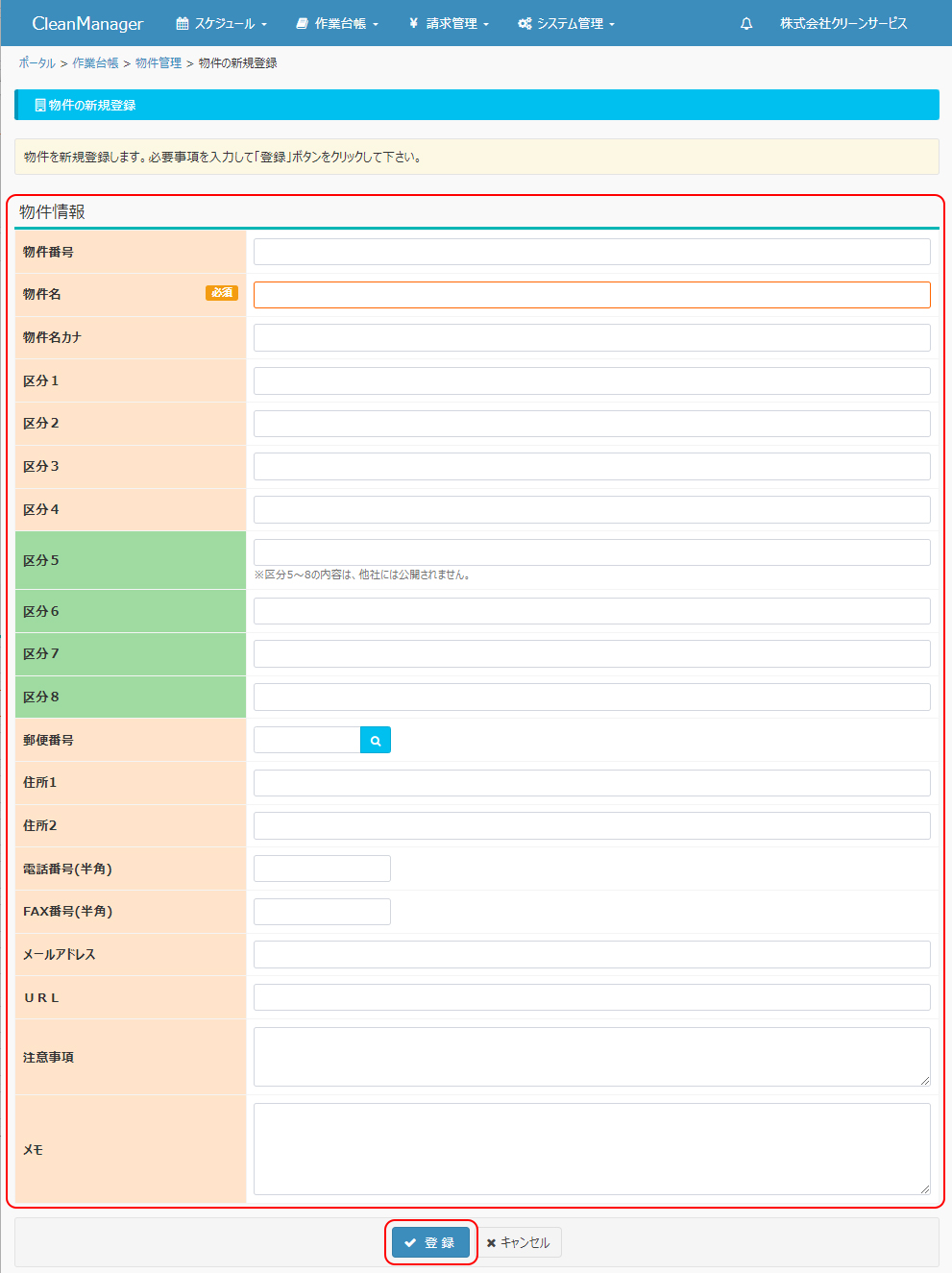Image resolution: width=952 pixels, height=1273 pixels.
Task: Click the postal code search magnifier button
Action: point(376,740)
